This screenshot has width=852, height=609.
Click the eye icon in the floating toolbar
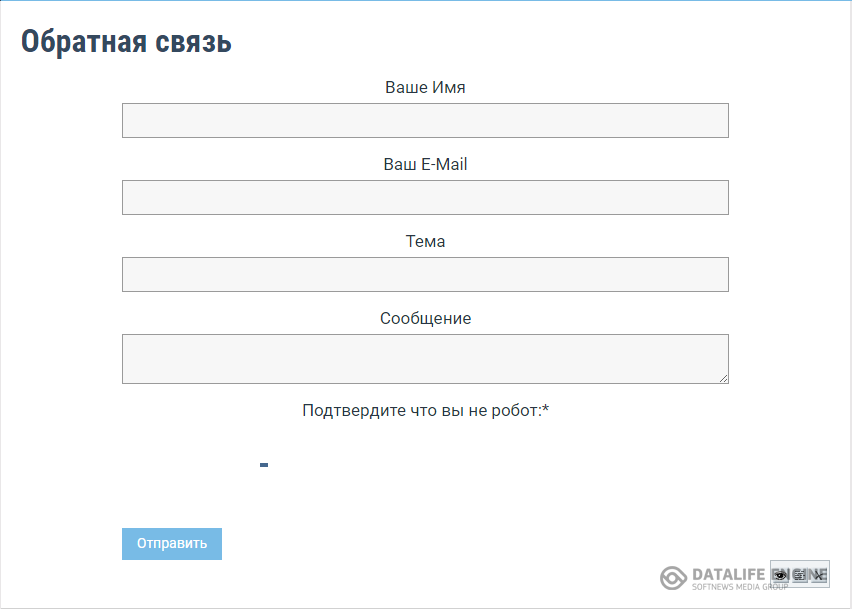(780, 575)
